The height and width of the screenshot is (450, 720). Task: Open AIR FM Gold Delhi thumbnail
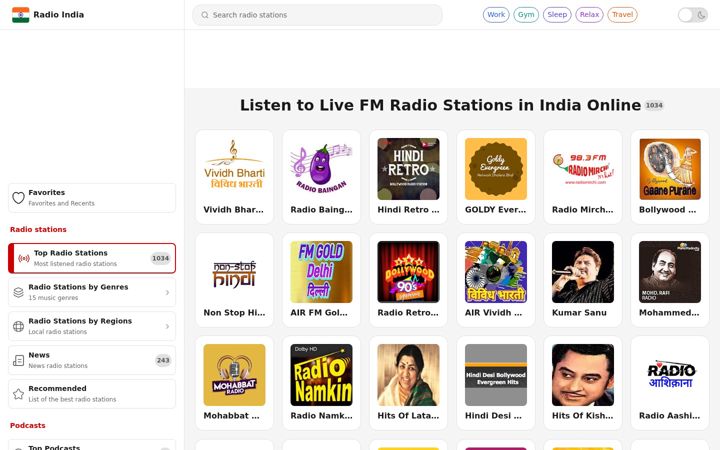point(321,272)
